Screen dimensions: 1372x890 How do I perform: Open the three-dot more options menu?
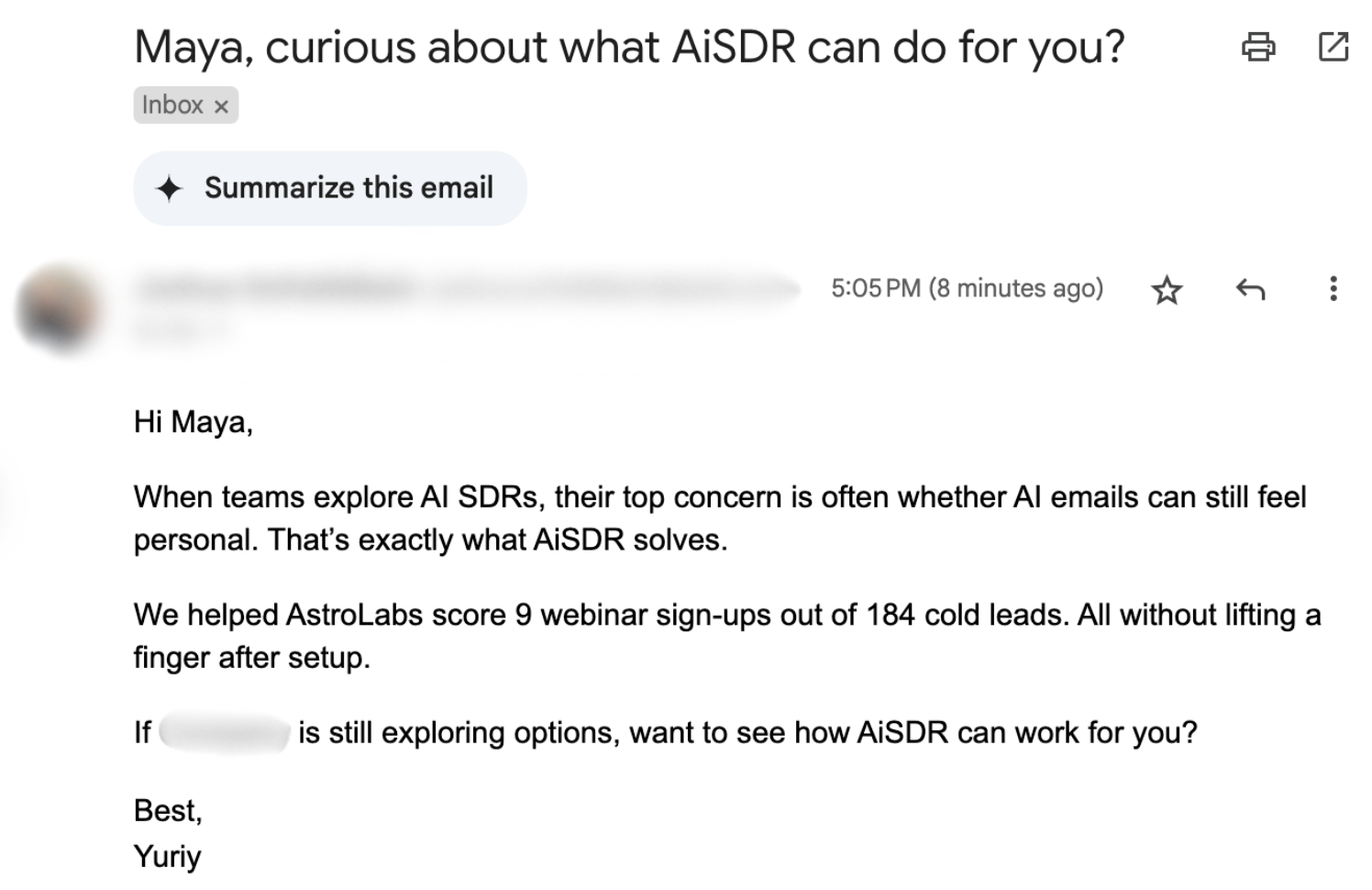point(1333,289)
